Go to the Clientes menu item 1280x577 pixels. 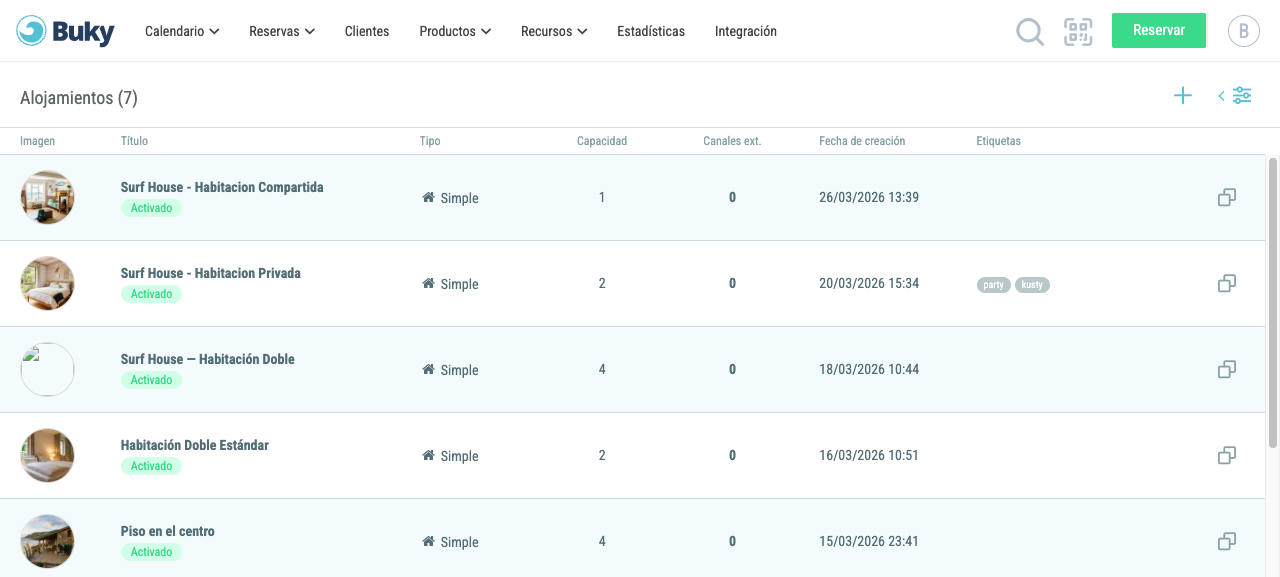[x=367, y=31]
